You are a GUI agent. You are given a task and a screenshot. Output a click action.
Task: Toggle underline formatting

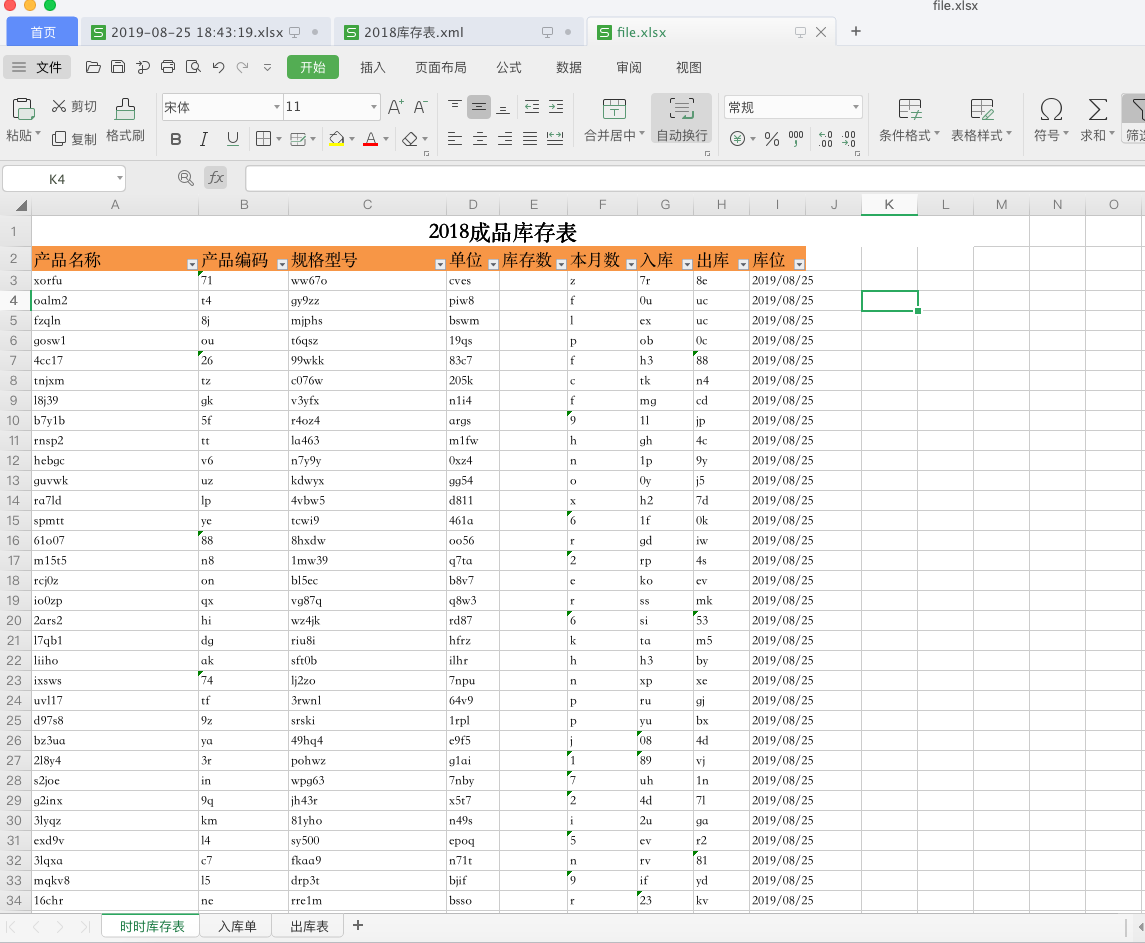click(232, 139)
